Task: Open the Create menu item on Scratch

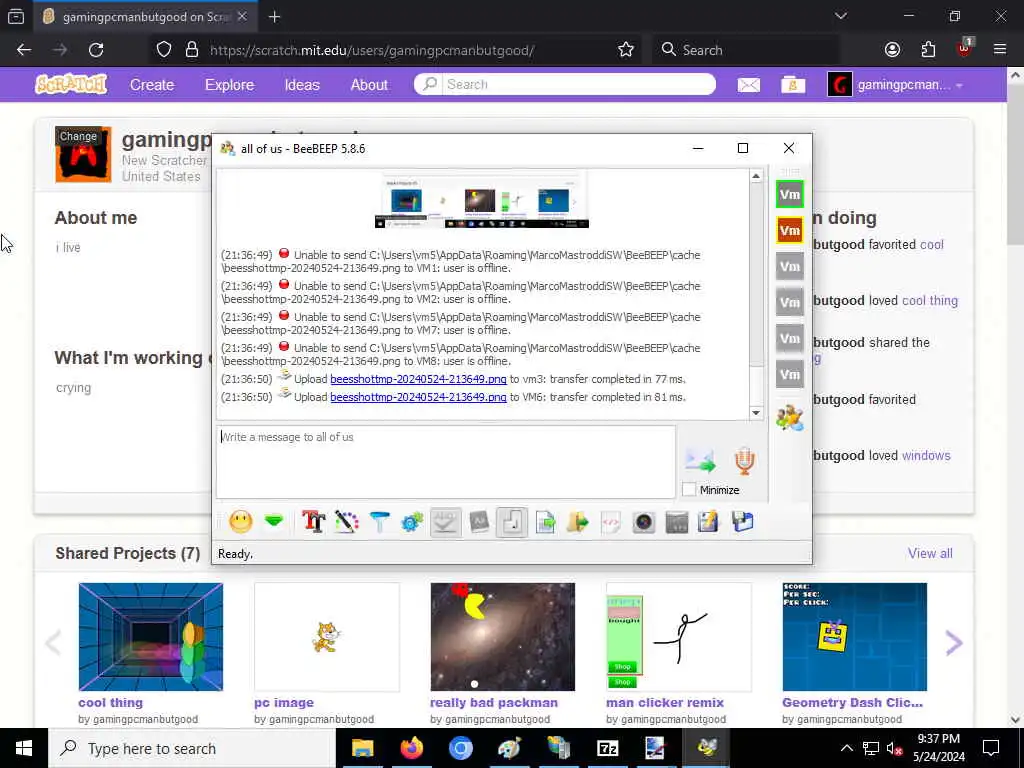Action: pos(152,85)
